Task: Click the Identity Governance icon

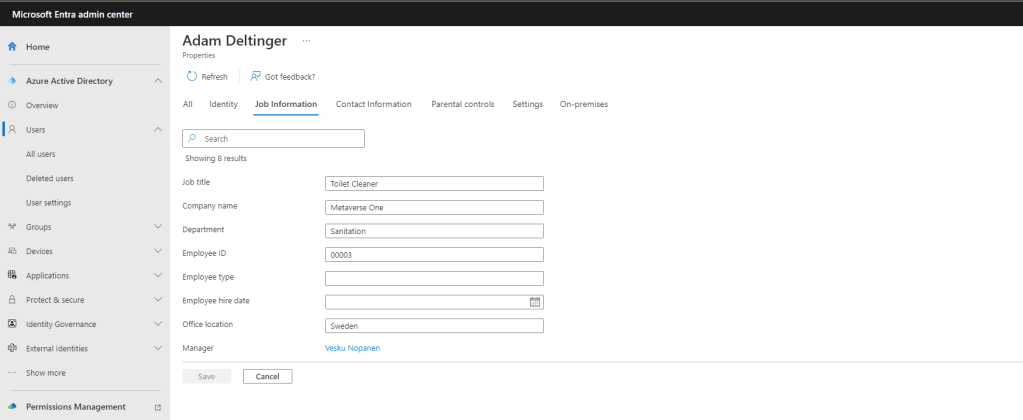Action: [x=12, y=324]
